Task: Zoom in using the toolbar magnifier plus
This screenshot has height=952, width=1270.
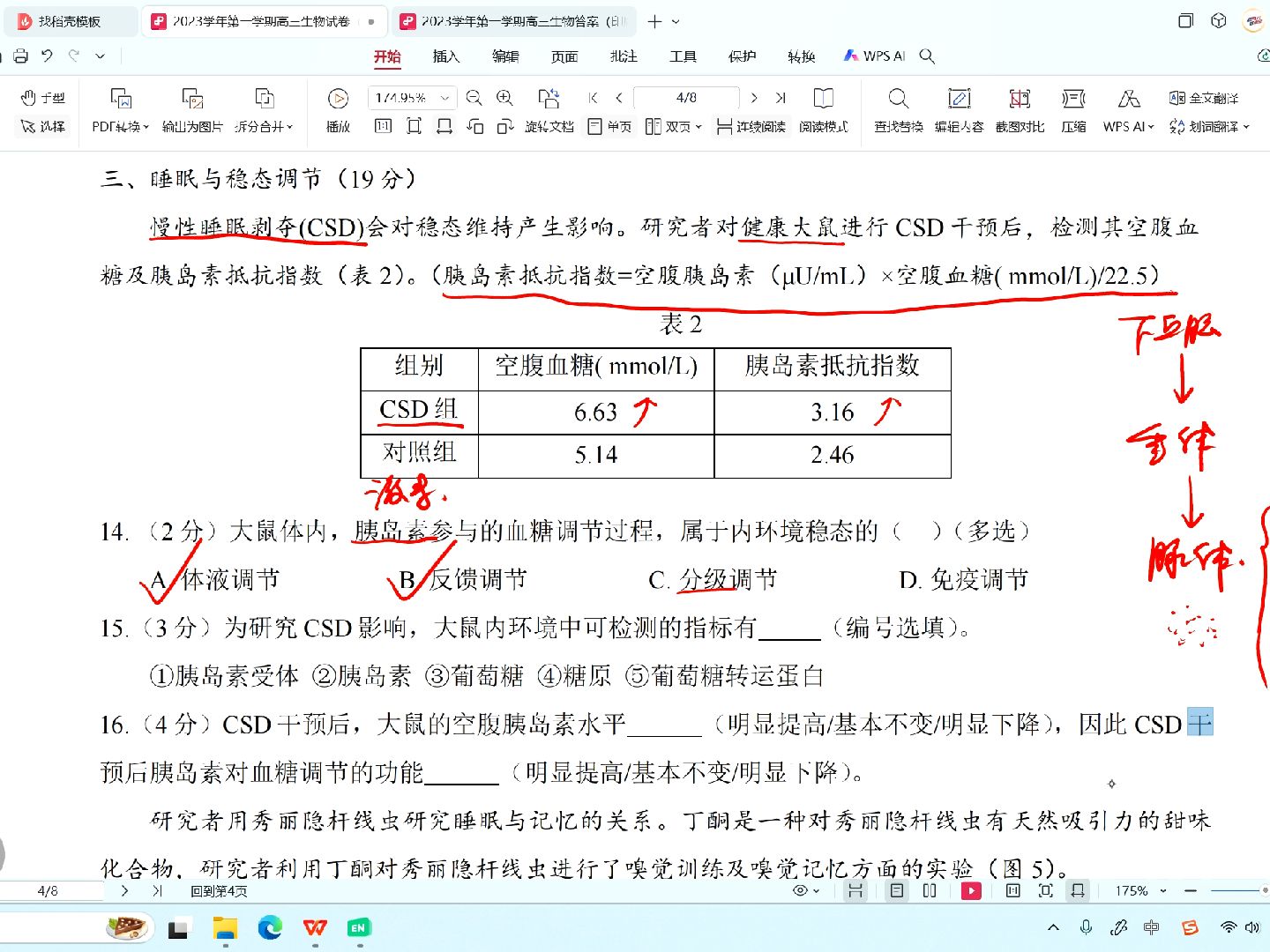Action: coord(504,98)
